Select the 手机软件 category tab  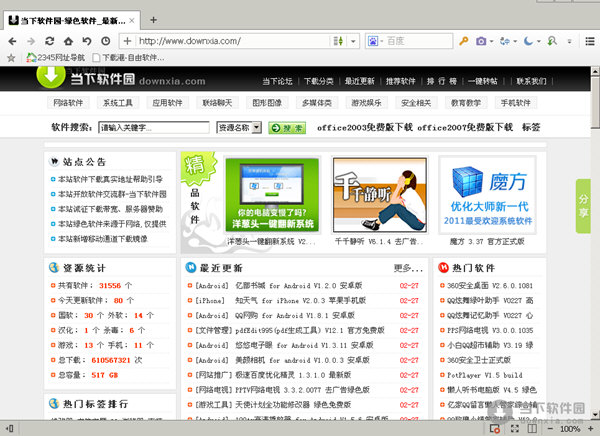[x=516, y=103]
